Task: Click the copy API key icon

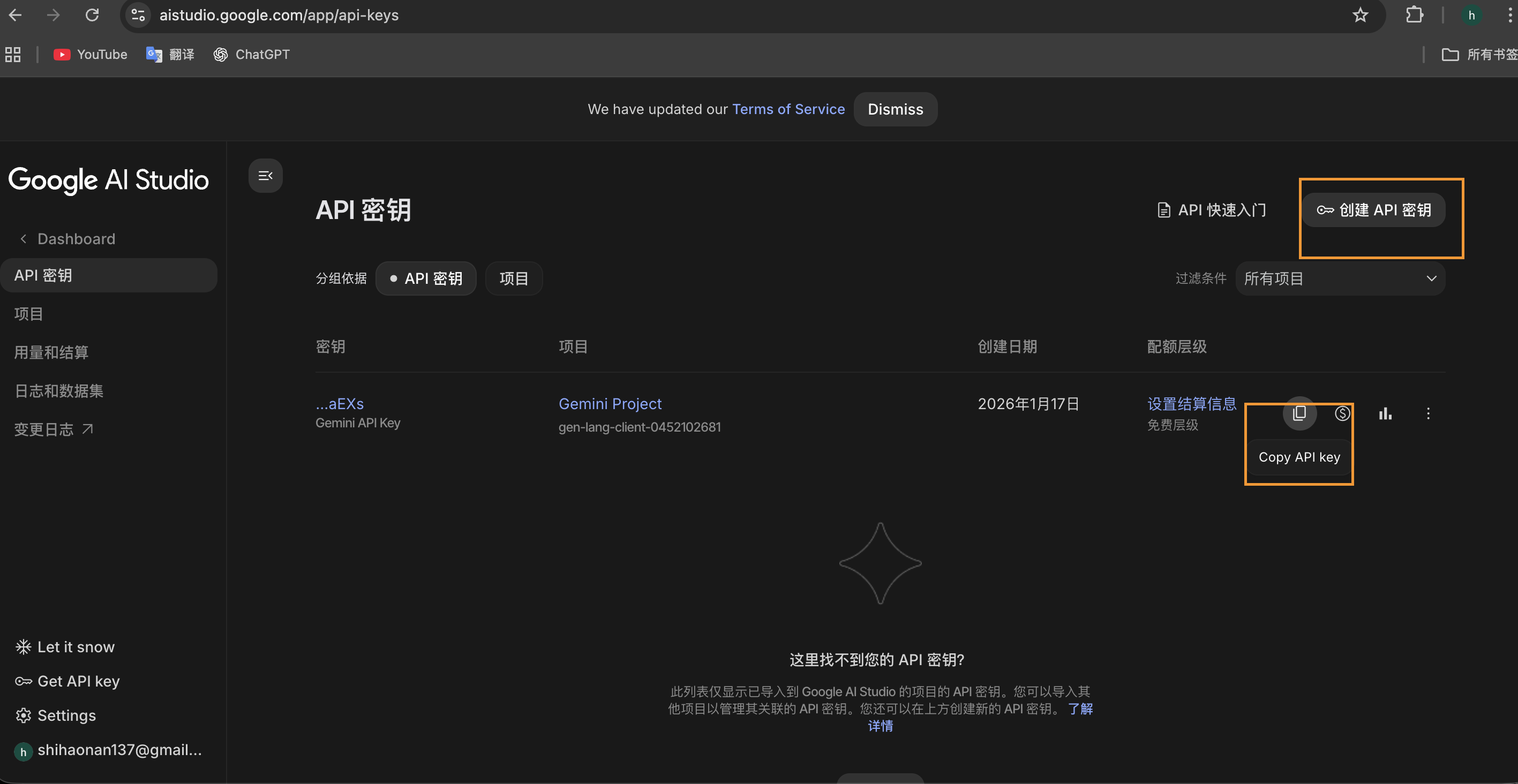Action: click(x=1299, y=413)
